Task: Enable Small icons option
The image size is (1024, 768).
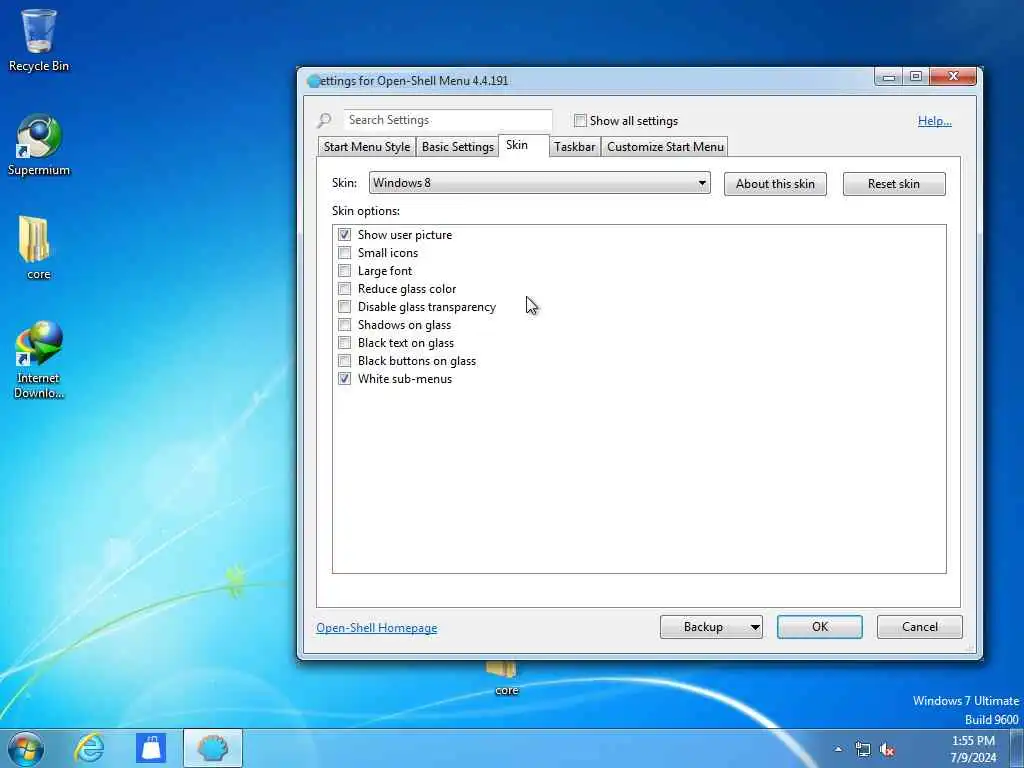Action: pyautogui.click(x=345, y=253)
